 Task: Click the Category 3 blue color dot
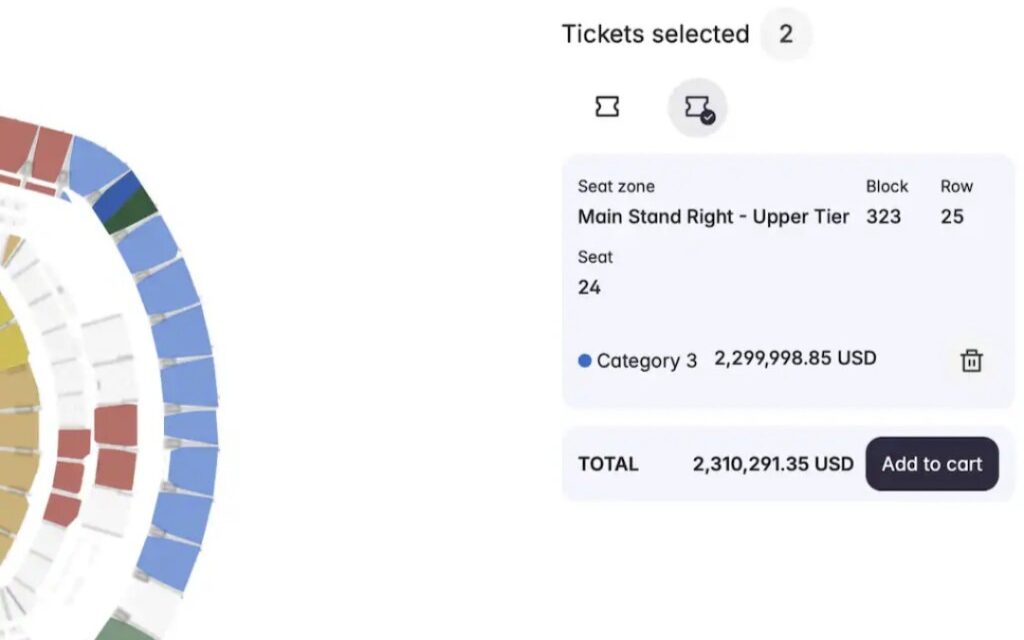pyautogui.click(x=584, y=360)
